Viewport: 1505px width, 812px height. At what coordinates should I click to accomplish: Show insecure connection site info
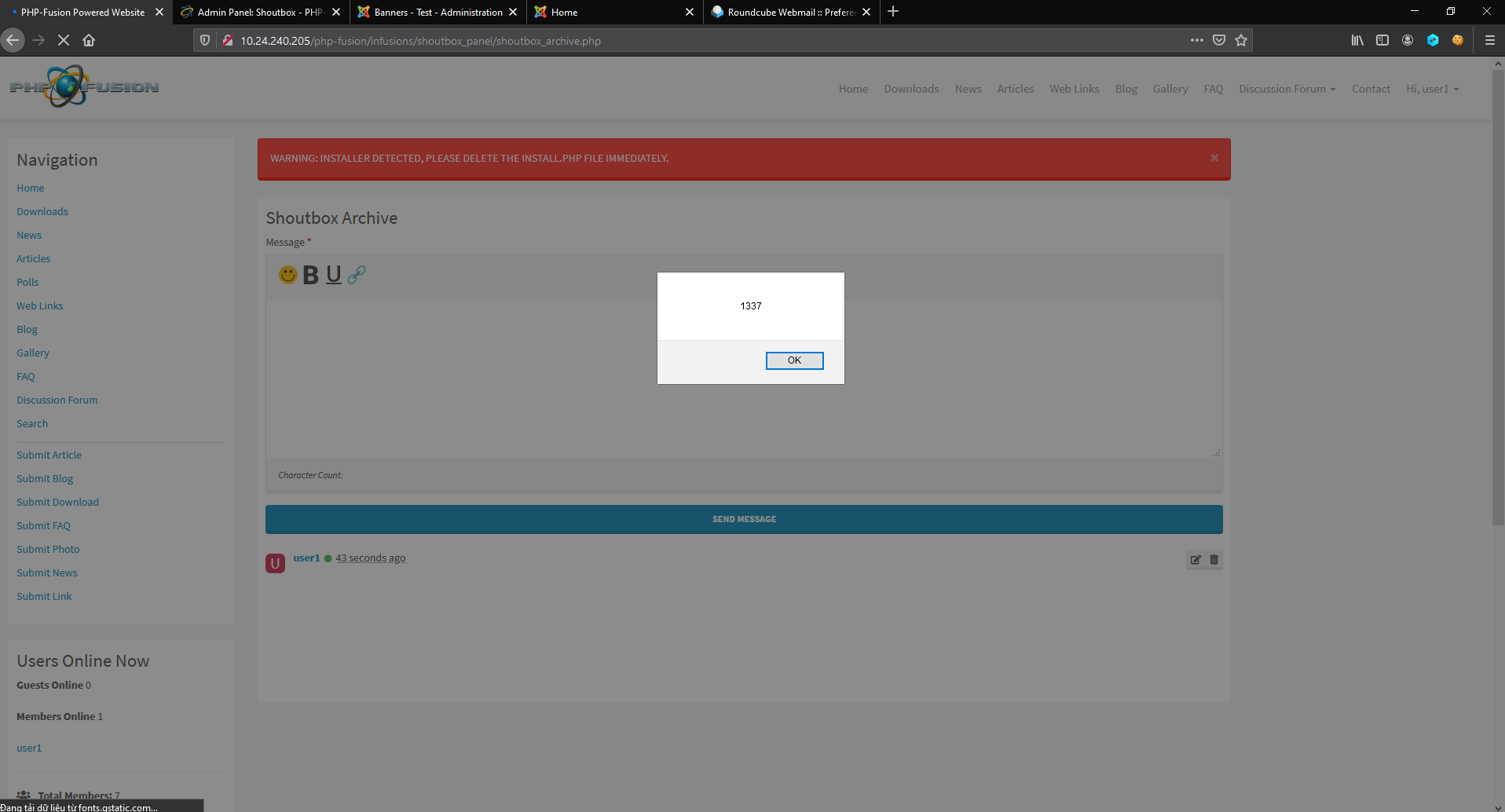[x=227, y=40]
